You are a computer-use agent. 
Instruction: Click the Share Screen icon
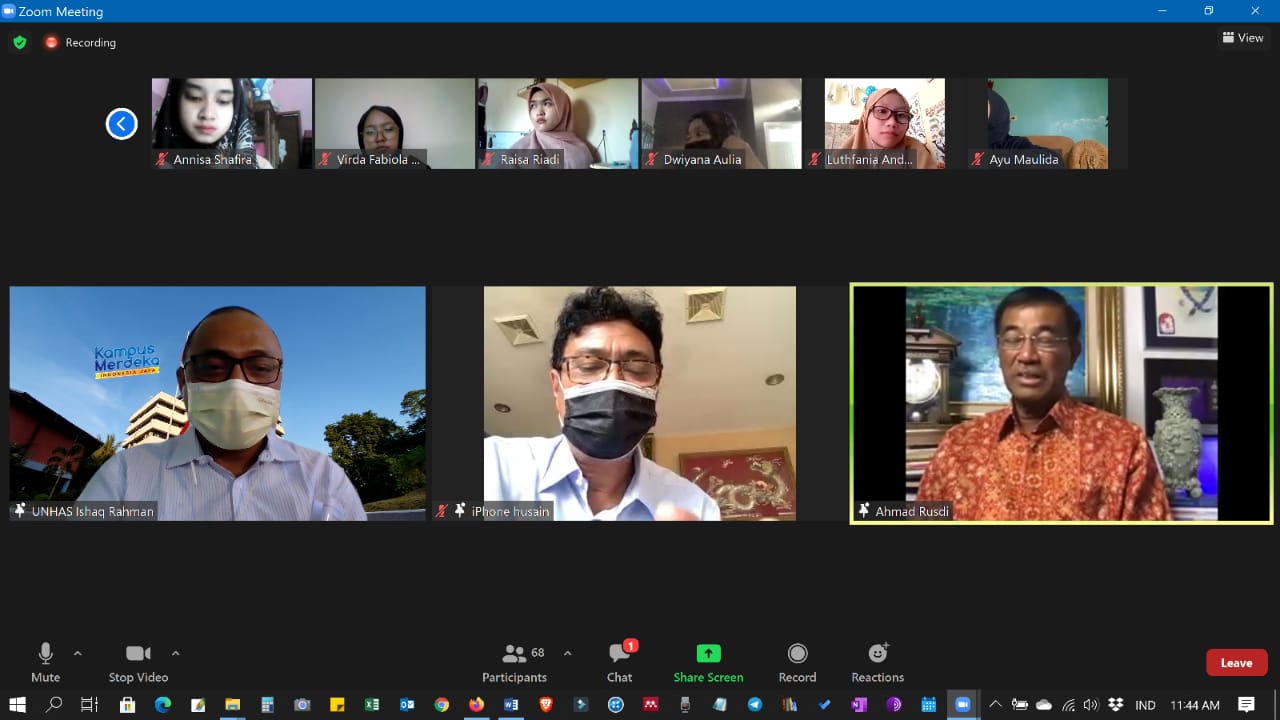pyautogui.click(x=708, y=654)
